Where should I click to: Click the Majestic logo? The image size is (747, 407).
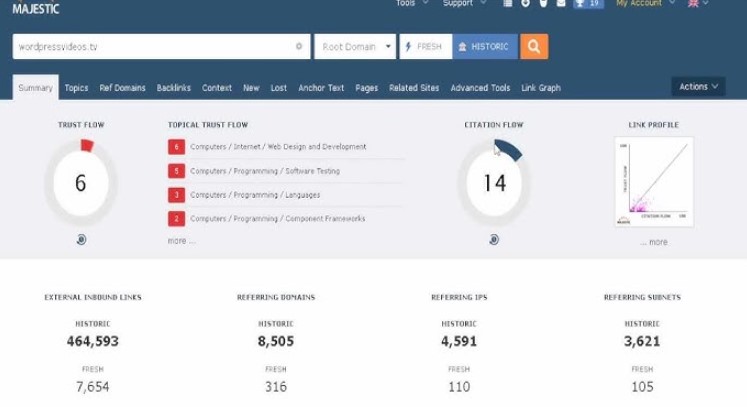pos(36,7)
